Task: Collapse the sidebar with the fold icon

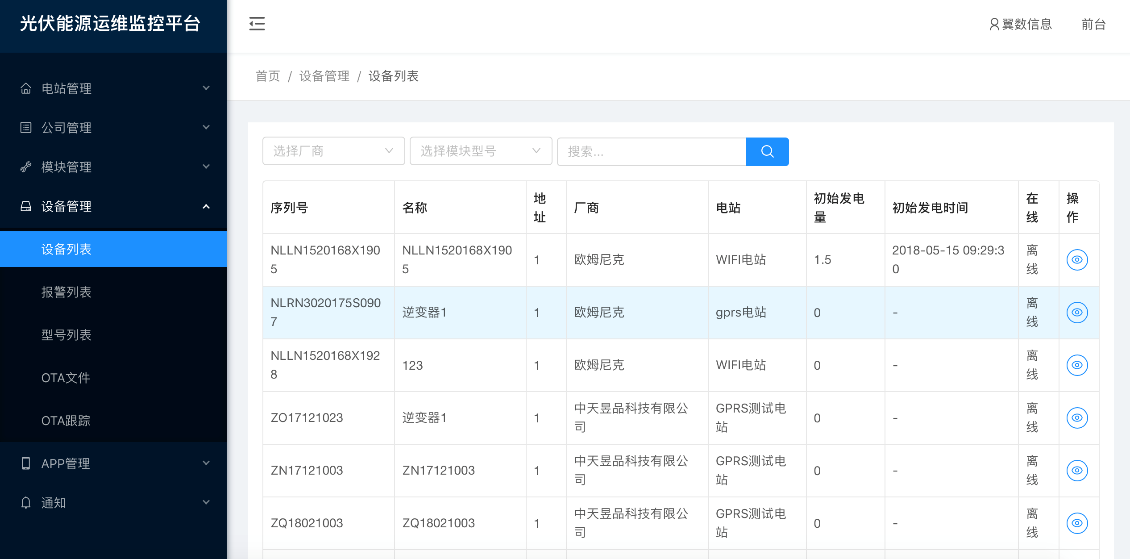Action: pyautogui.click(x=257, y=24)
